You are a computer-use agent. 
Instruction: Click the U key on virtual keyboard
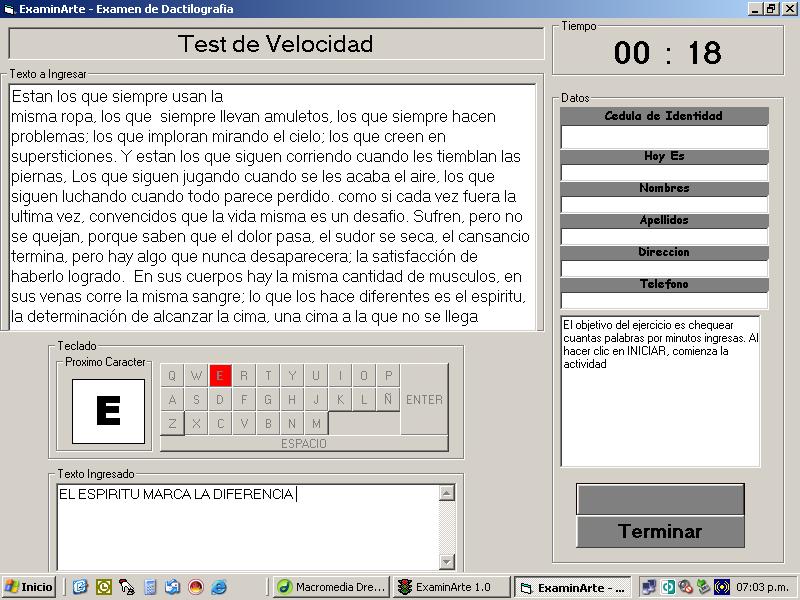pos(316,376)
